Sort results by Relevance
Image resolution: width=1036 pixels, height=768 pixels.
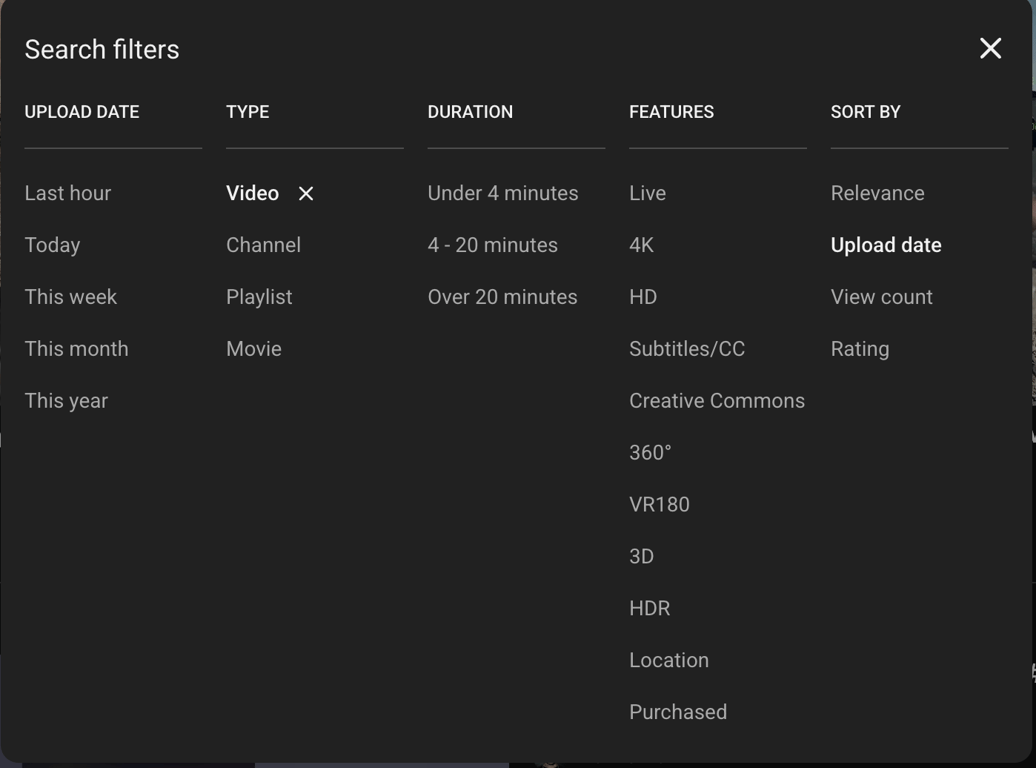(877, 193)
